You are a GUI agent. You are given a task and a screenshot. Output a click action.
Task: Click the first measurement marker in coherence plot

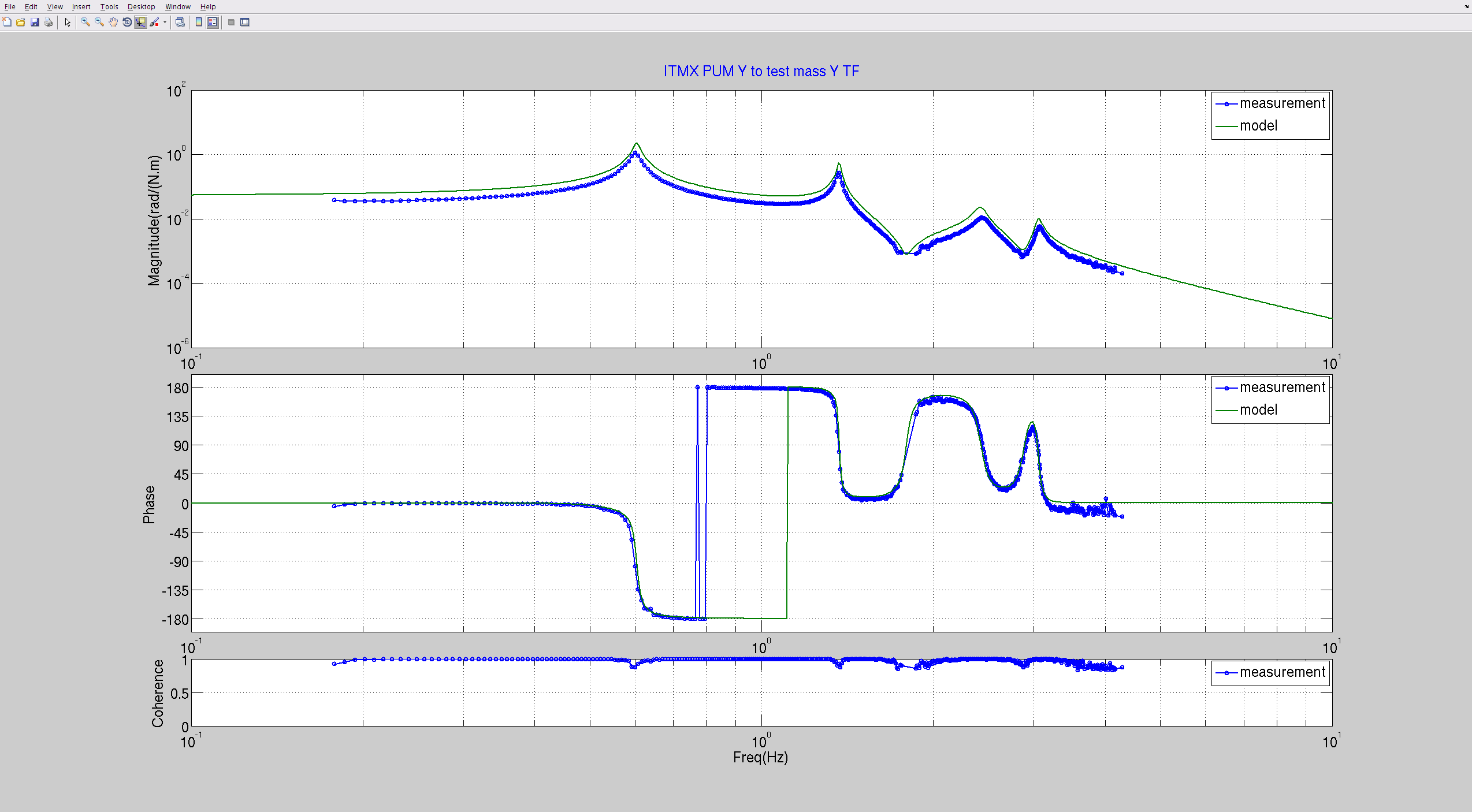click(x=334, y=664)
